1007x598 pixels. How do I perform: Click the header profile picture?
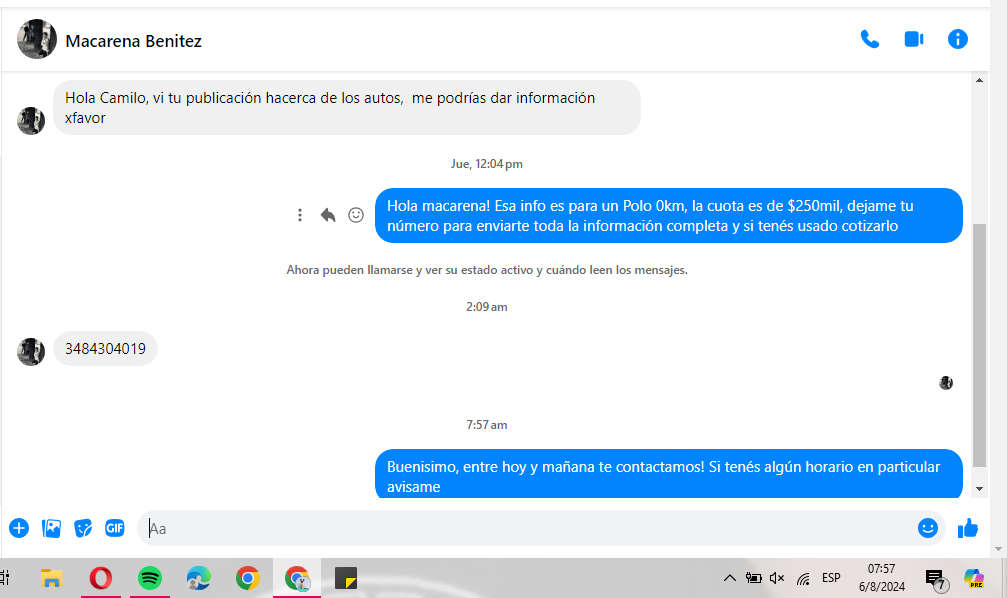pos(37,40)
